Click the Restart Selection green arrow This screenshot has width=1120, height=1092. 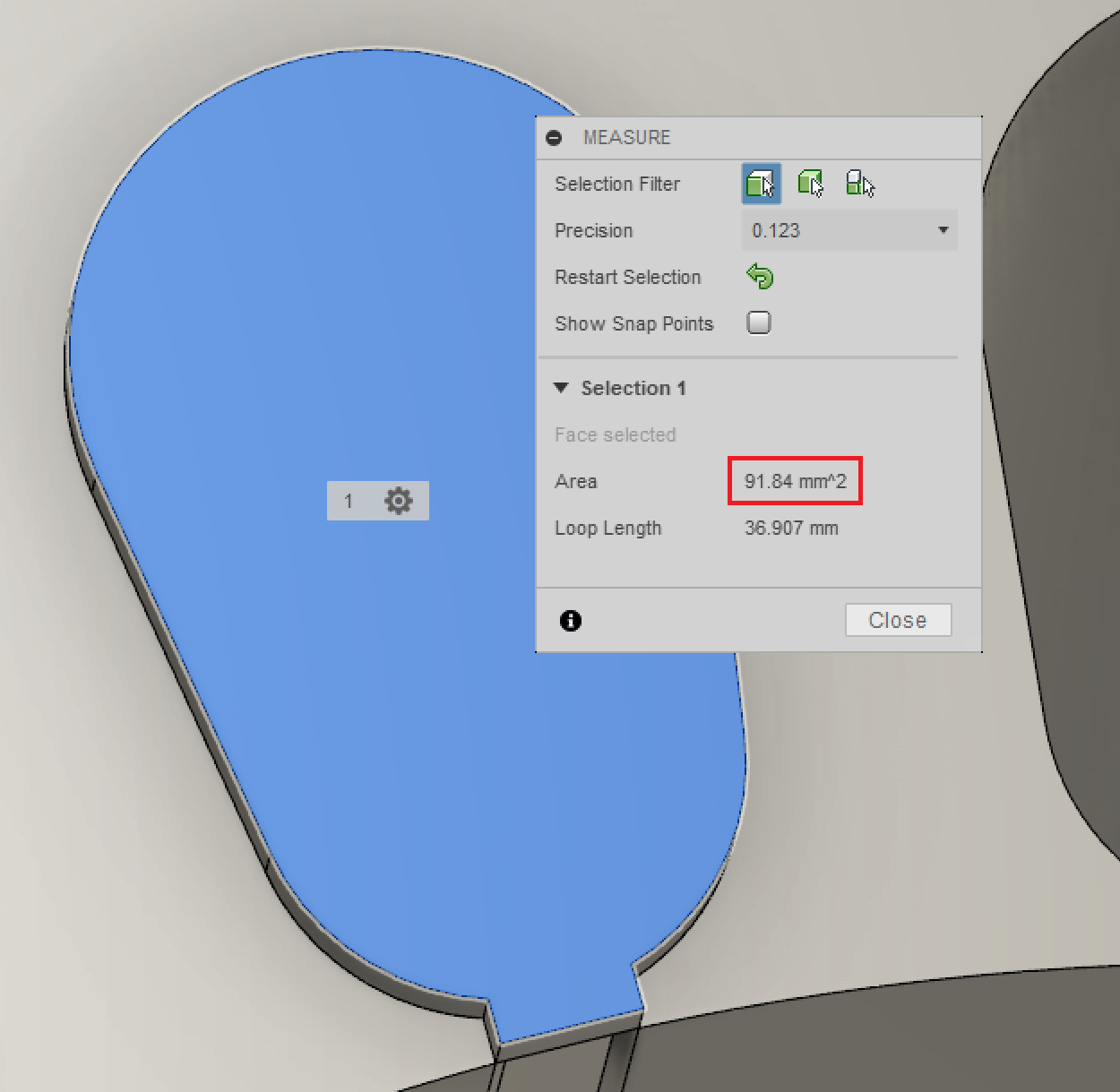pyautogui.click(x=760, y=277)
